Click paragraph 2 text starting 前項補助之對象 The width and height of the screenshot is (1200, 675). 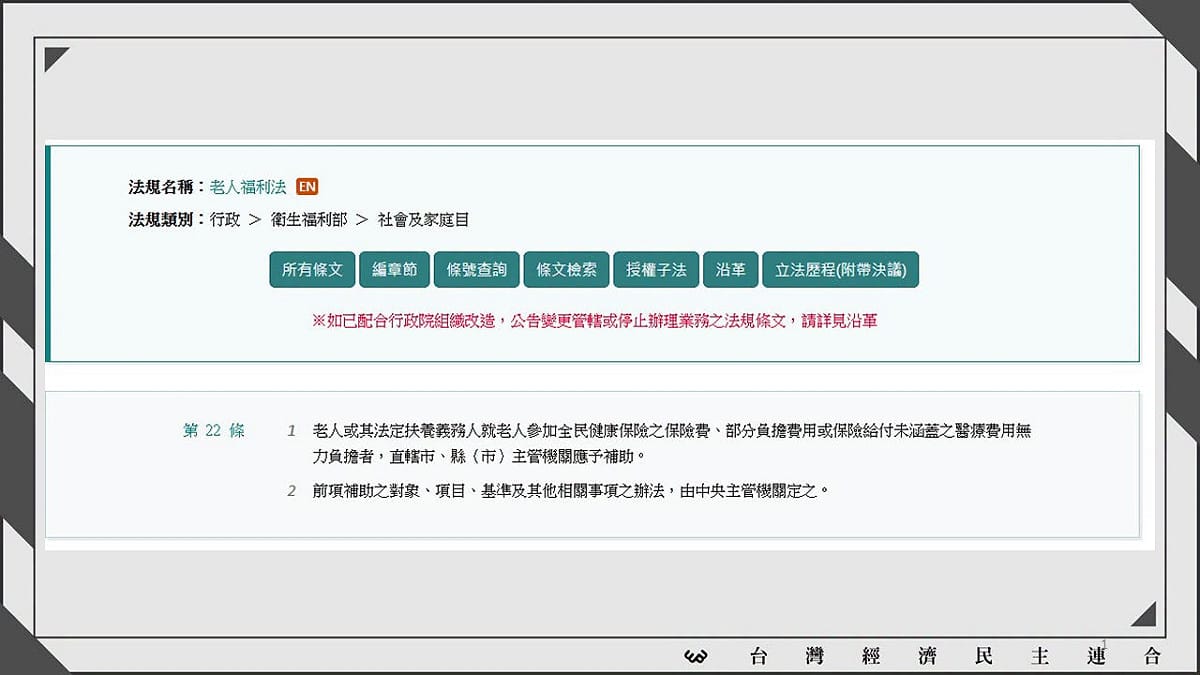coord(571,491)
